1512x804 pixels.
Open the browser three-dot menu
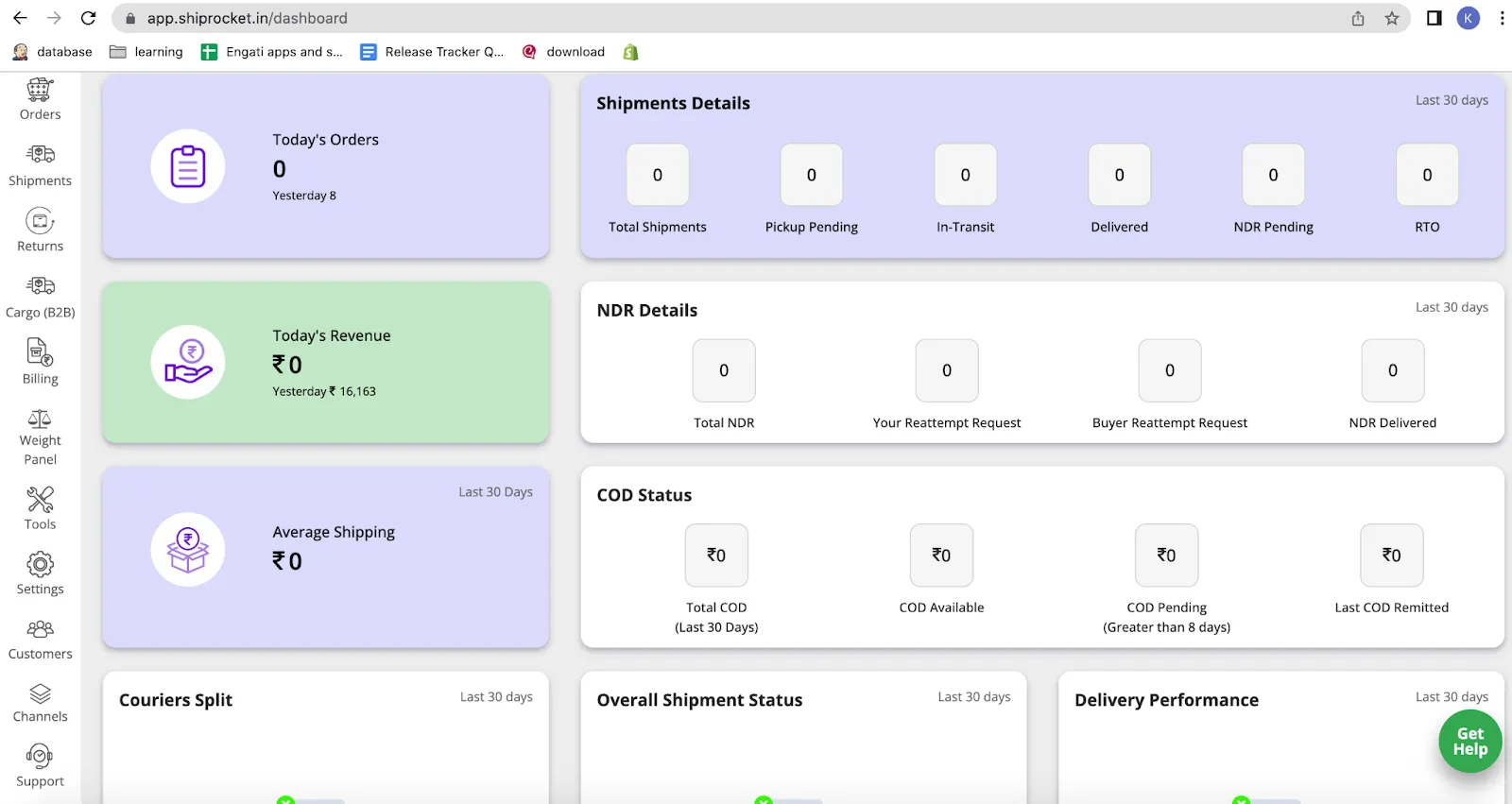click(x=1502, y=18)
